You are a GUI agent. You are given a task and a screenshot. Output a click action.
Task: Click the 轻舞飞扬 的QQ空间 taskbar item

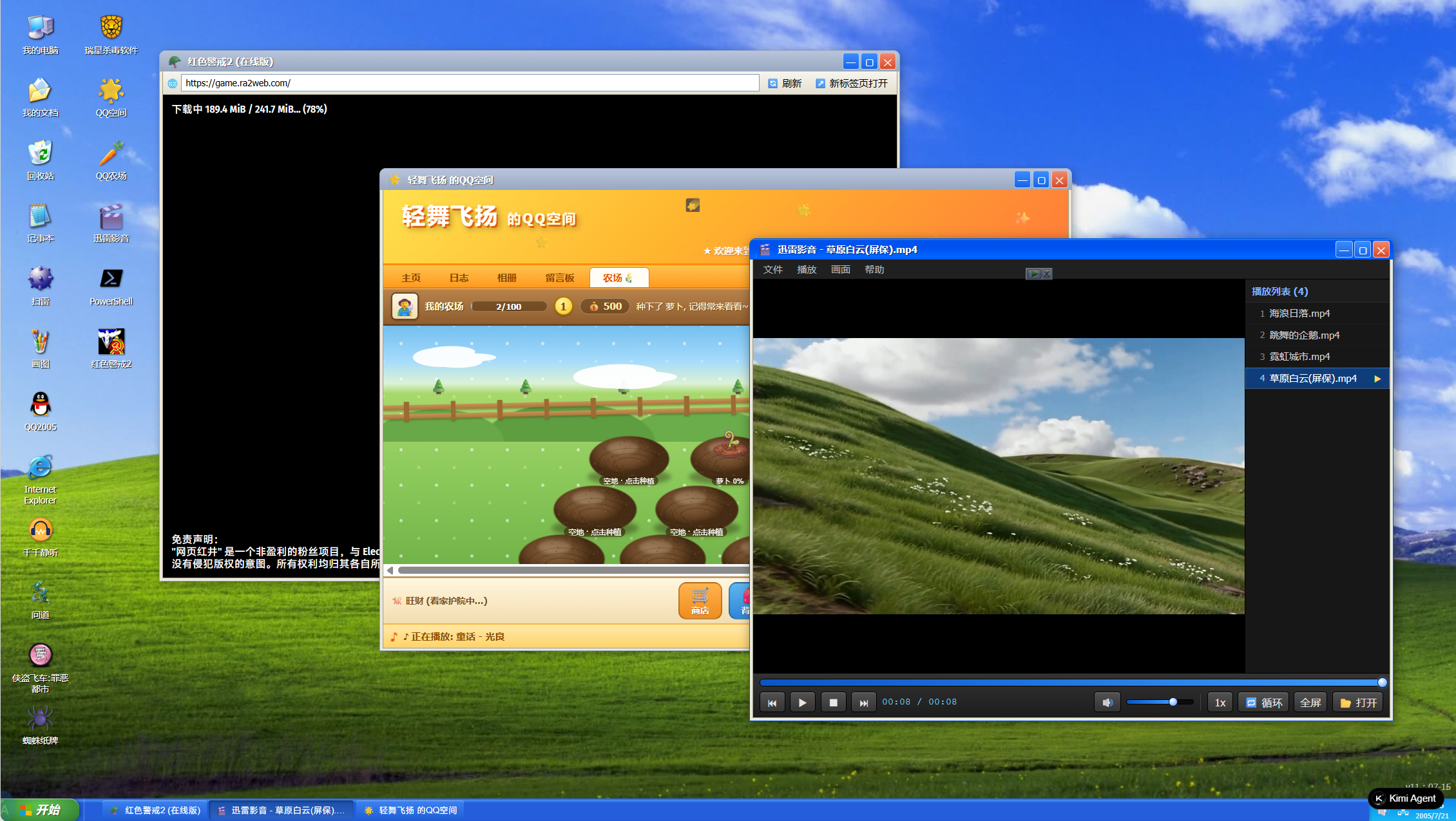click(411, 810)
